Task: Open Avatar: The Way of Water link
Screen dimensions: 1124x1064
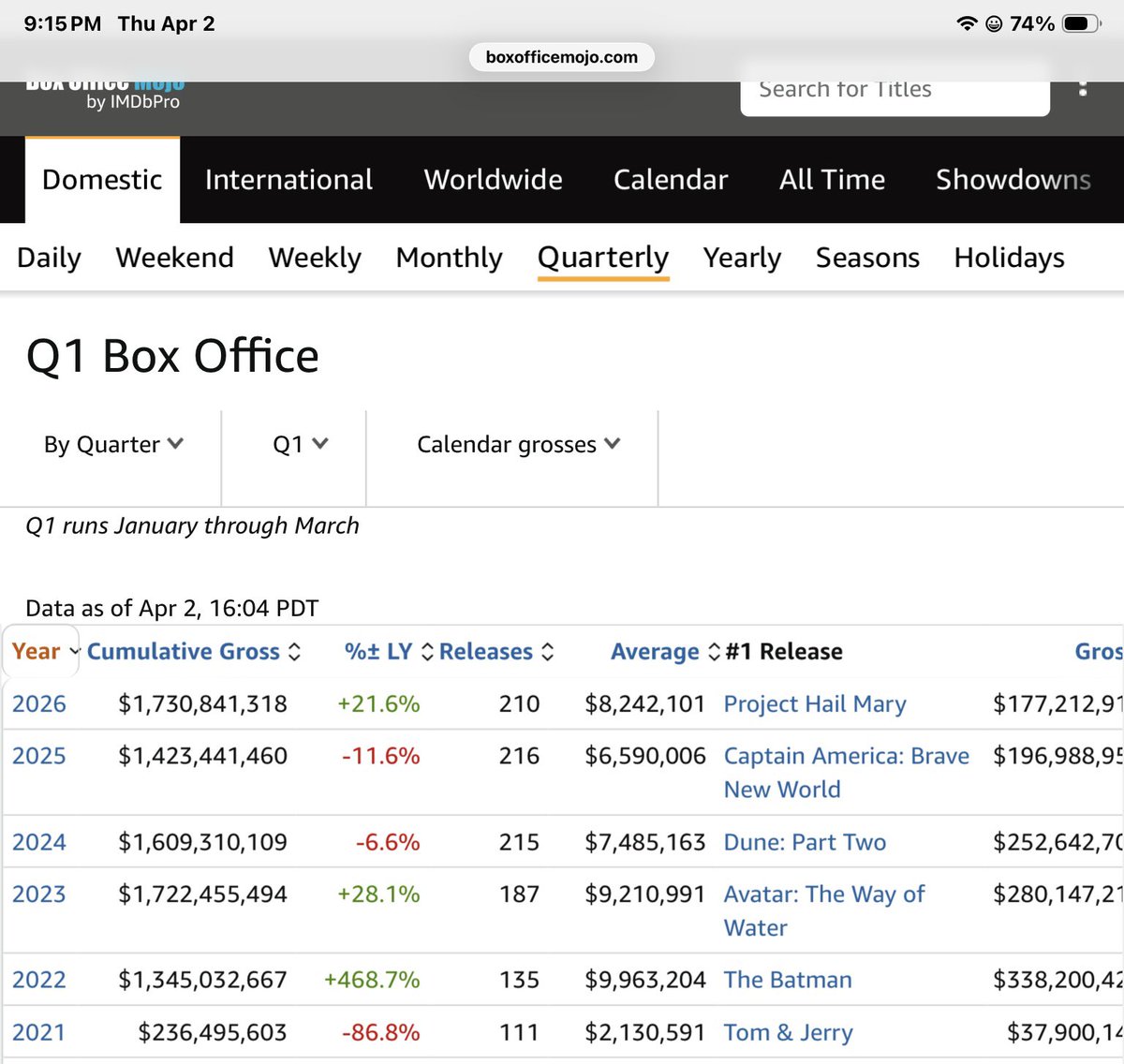Action: [824, 910]
